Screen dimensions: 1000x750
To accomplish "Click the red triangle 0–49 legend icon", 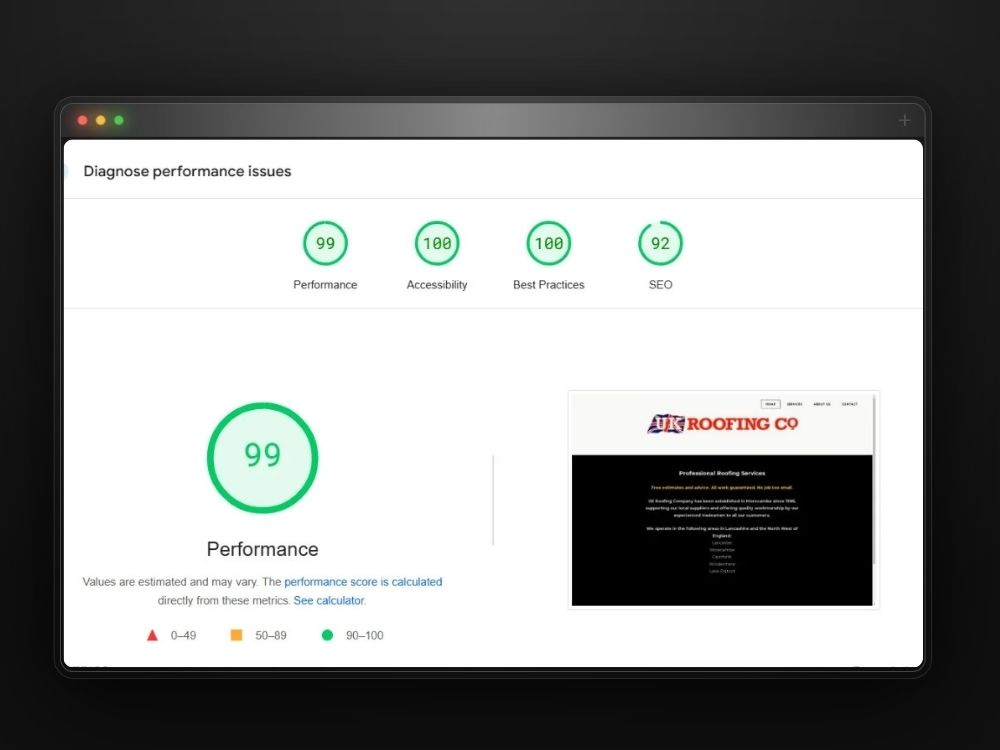I will (x=152, y=635).
